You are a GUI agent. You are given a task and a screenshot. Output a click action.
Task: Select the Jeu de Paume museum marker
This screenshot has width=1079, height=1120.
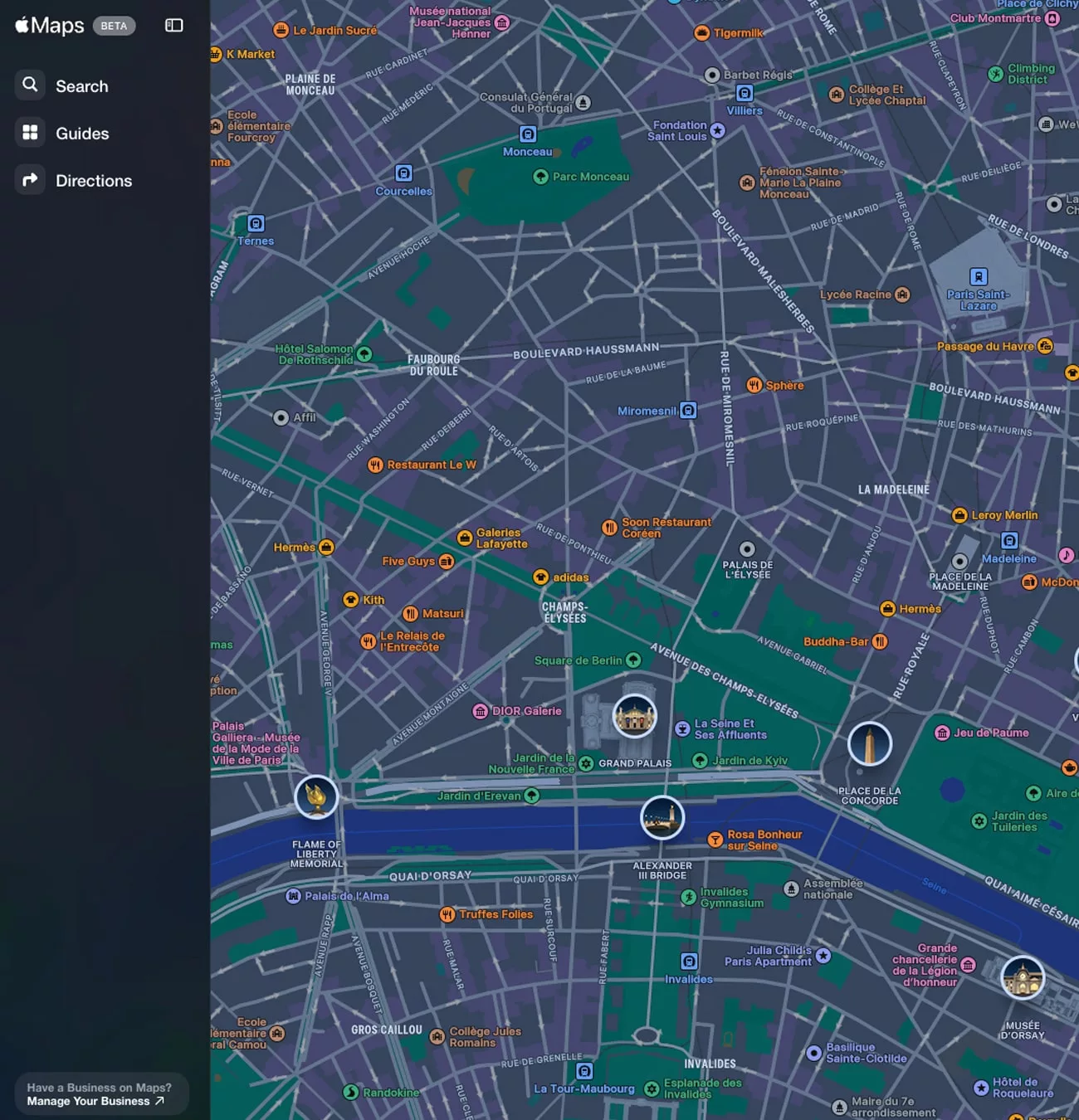pyautogui.click(x=942, y=733)
